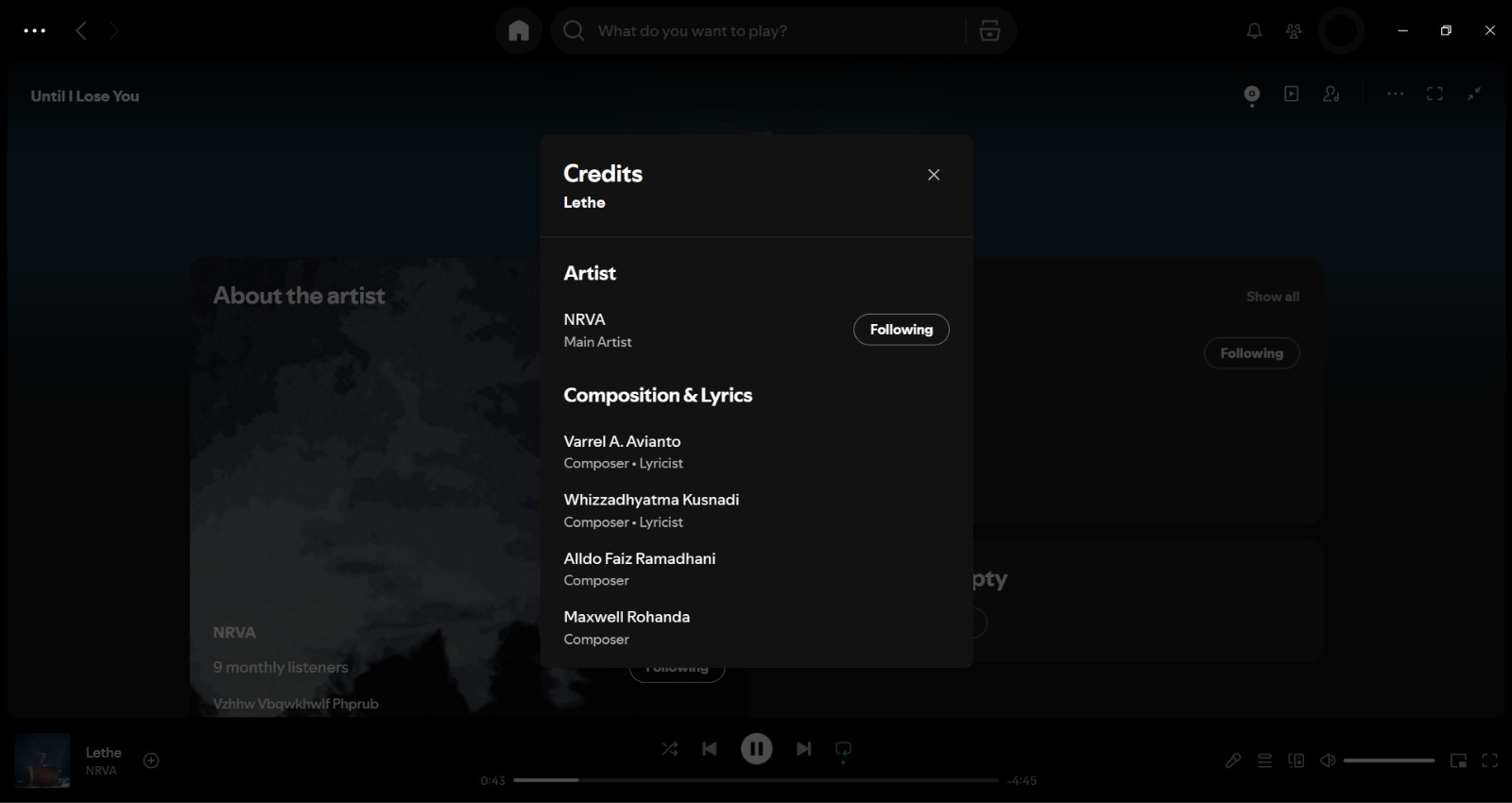The width and height of the screenshot is (1512, 803).
Task: Unfollow NRVA in Credits dialog
Action: point(901,330)
